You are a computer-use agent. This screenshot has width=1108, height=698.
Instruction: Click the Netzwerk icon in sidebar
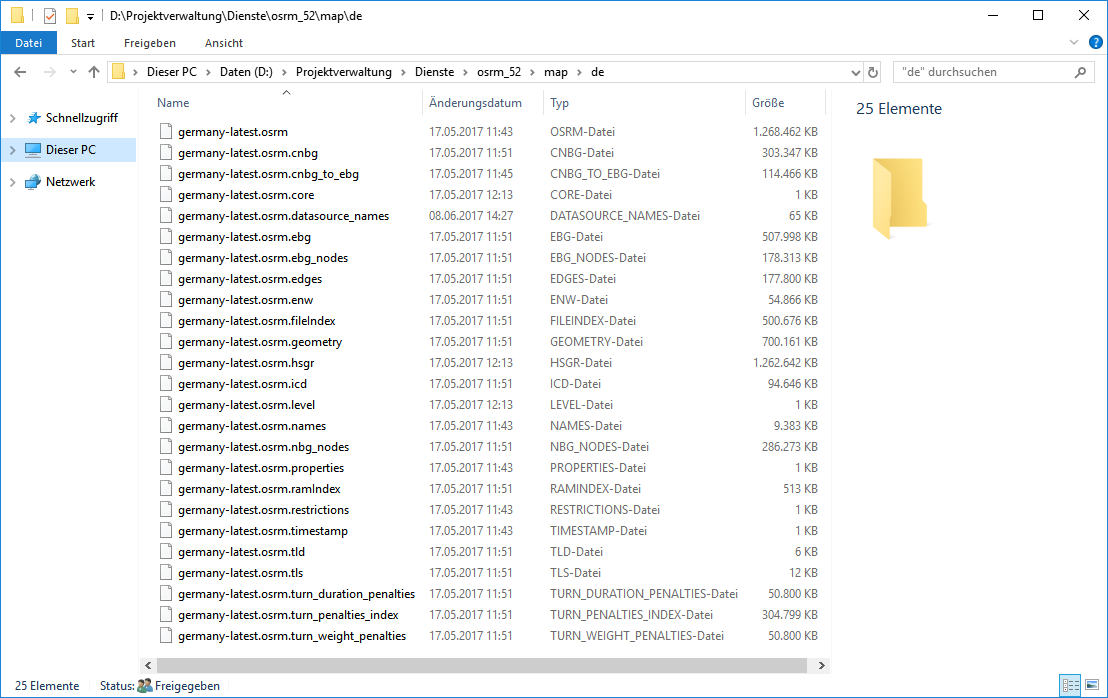(x=33, y=182)
